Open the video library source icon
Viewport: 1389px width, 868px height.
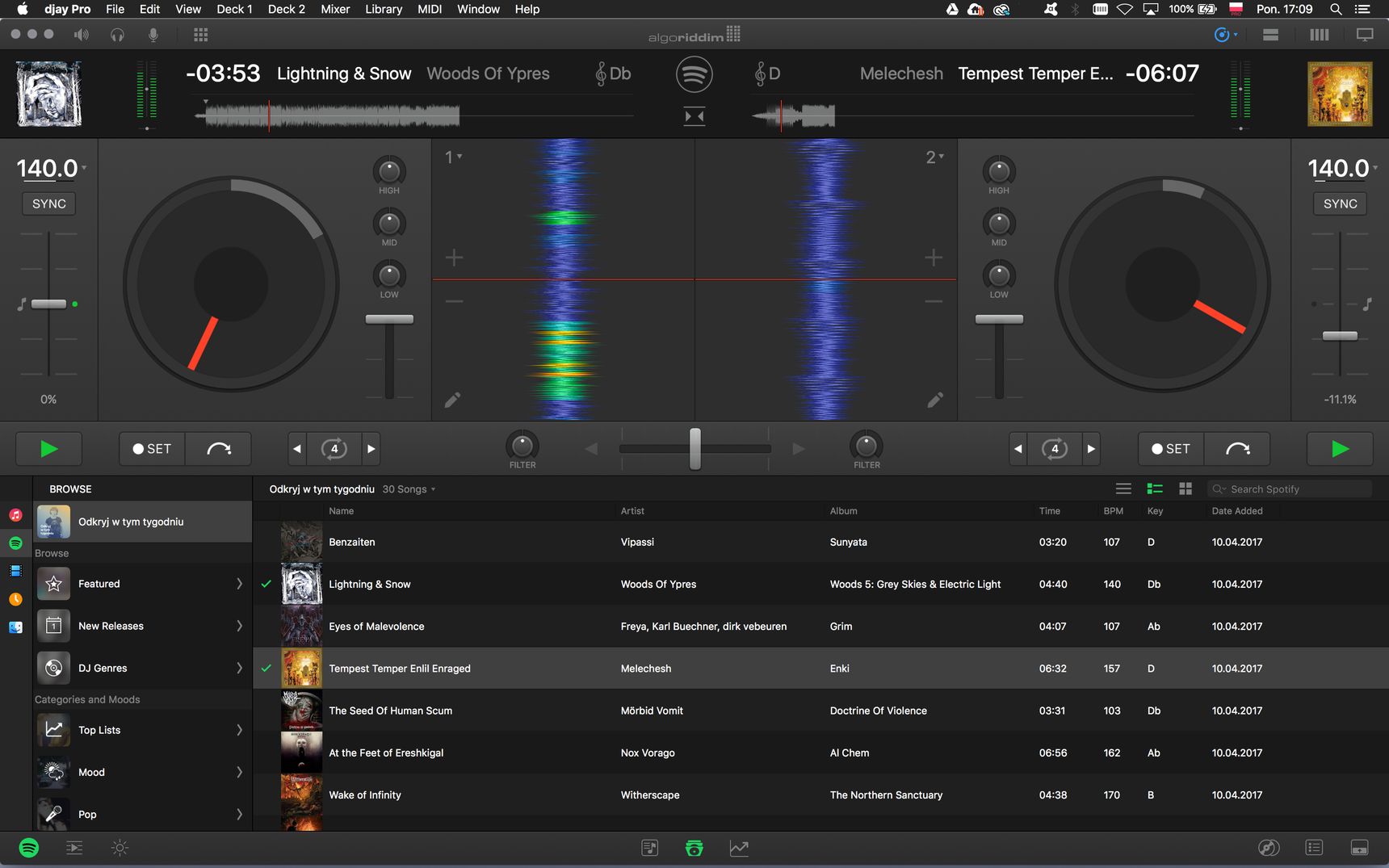coord(15,571)
